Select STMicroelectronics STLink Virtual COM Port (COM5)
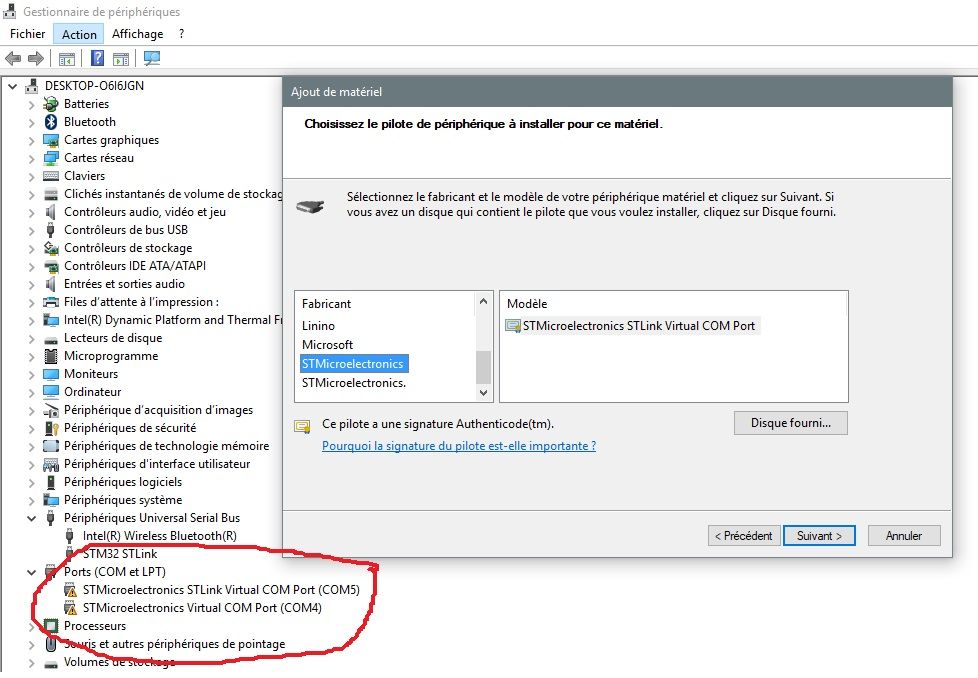 [x=221, y=590]
